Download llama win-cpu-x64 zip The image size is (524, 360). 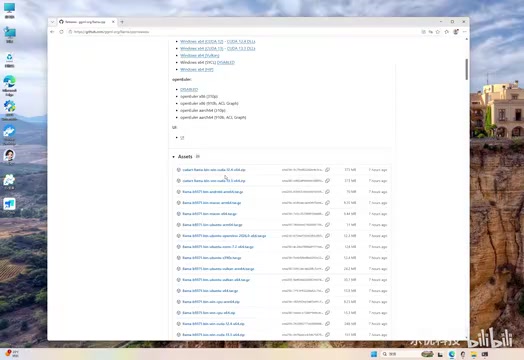(209, 313)
